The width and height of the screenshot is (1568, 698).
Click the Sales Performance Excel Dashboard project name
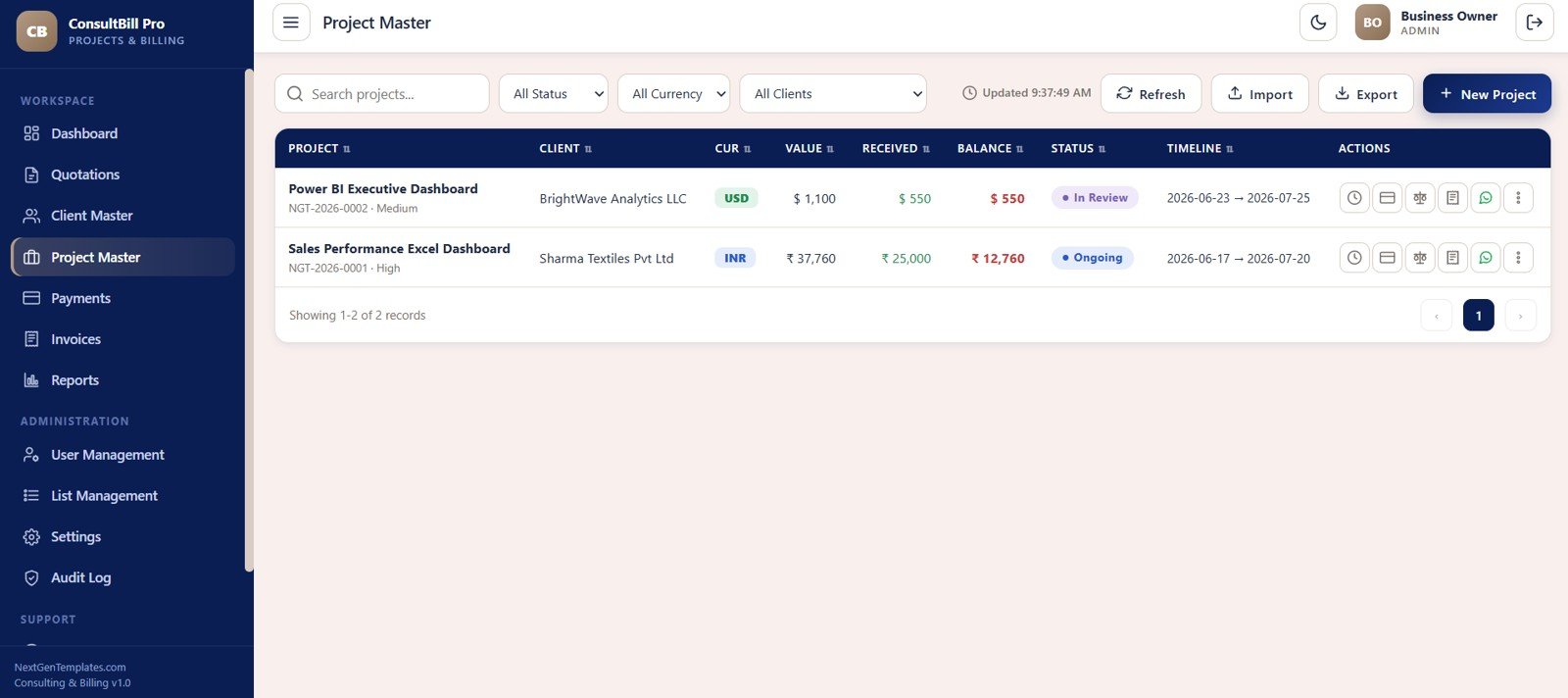tap(399, 249)
